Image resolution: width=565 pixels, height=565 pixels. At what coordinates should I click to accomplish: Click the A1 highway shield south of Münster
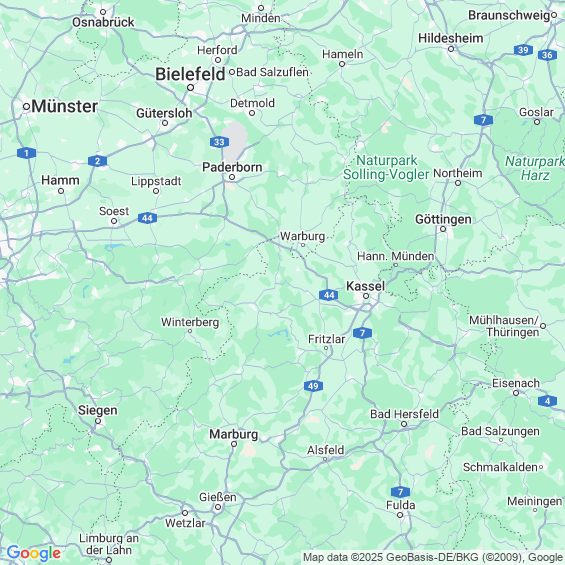(x=26, y=153)
